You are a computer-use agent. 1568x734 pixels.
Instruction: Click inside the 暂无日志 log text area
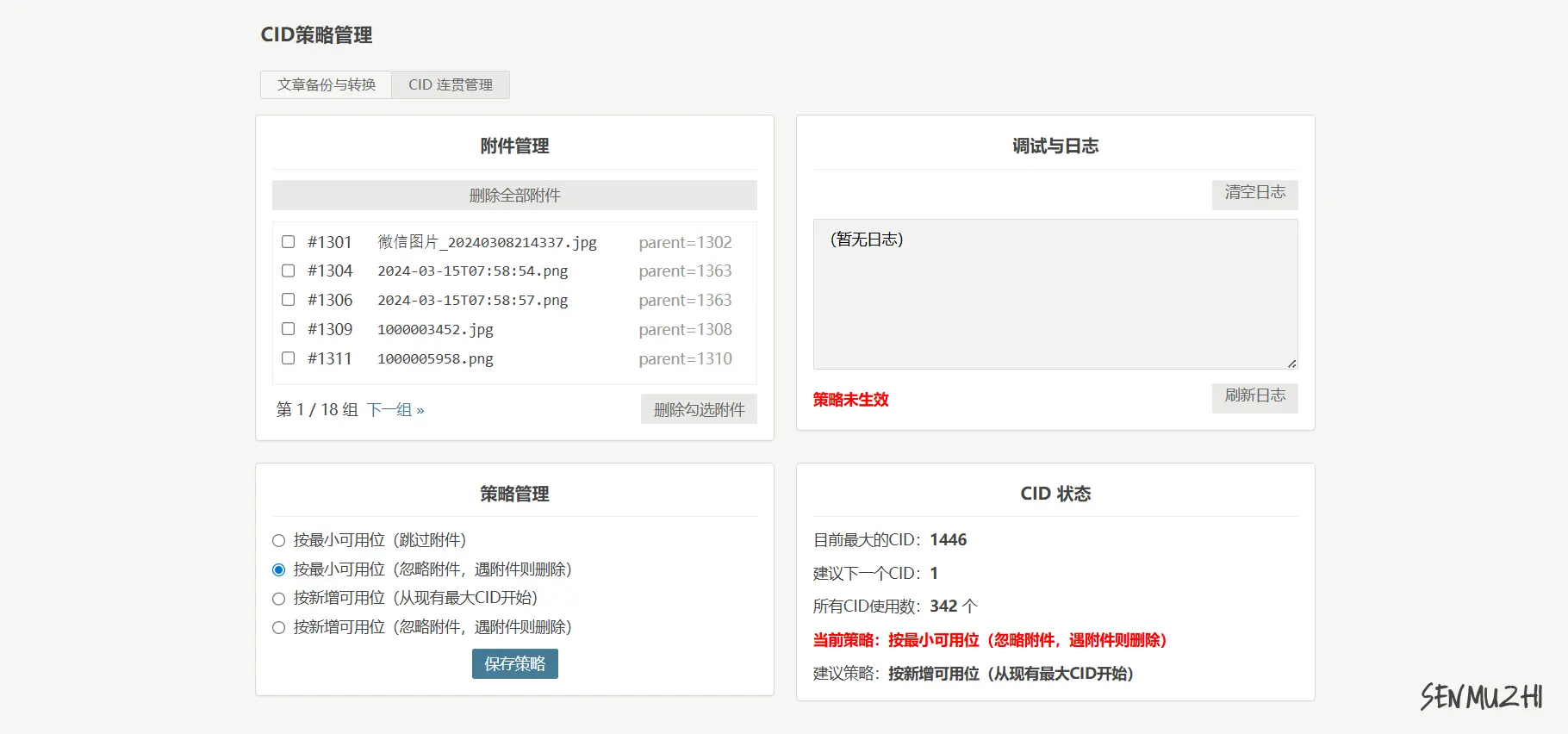click(x=1055, y=294)
